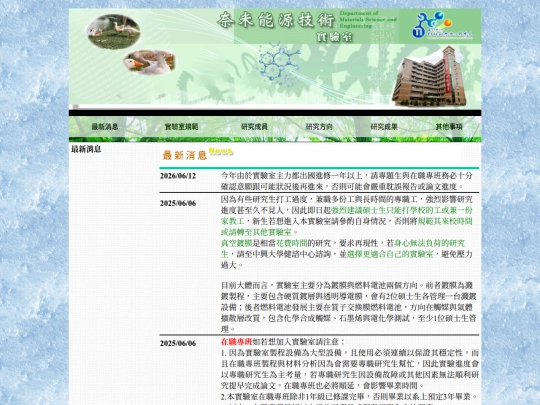Open the 最新消息 navigation menu item
Screen dimensions: 540x405
pos(105,127)
